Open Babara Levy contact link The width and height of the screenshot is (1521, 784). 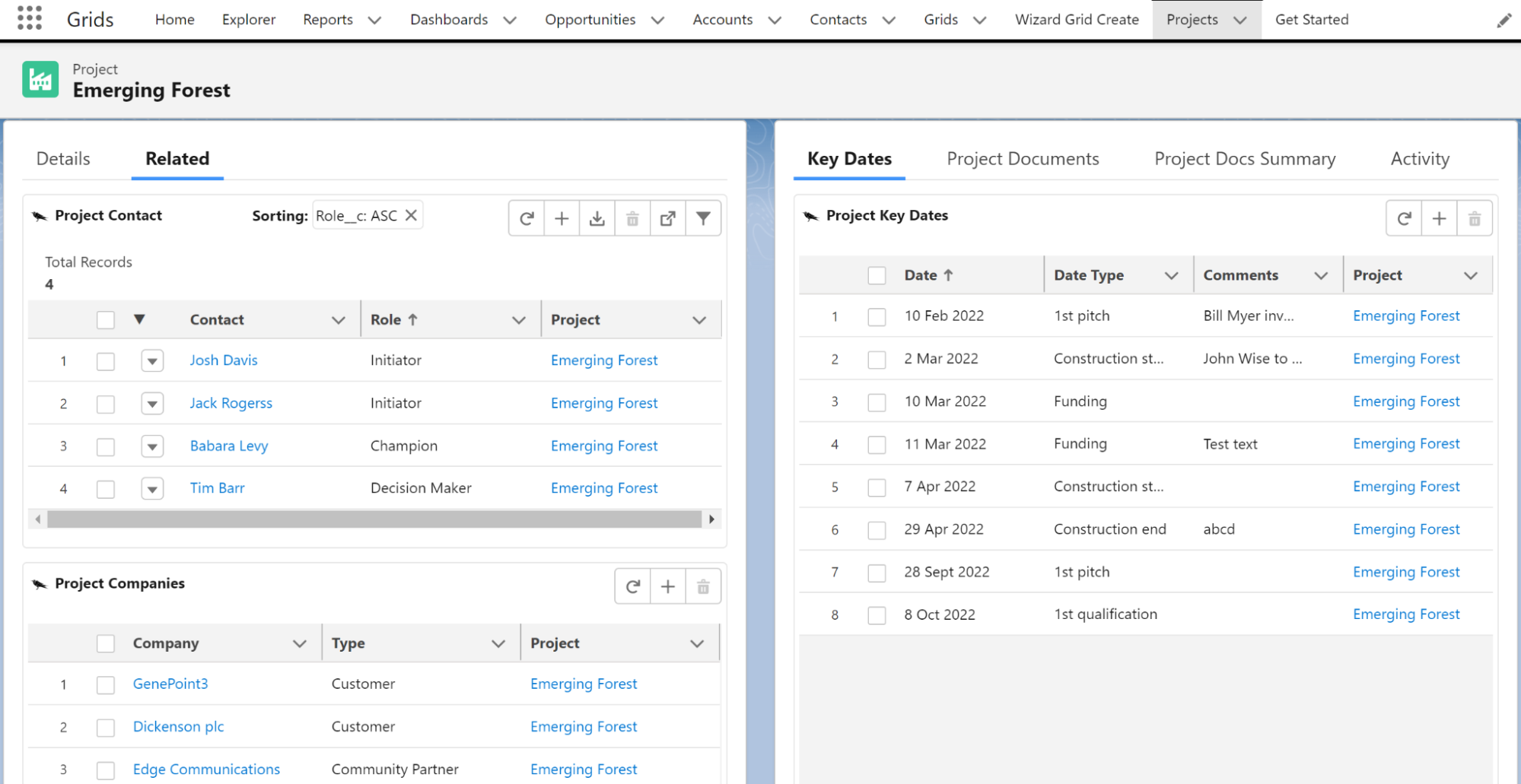[x=229, y=446]
